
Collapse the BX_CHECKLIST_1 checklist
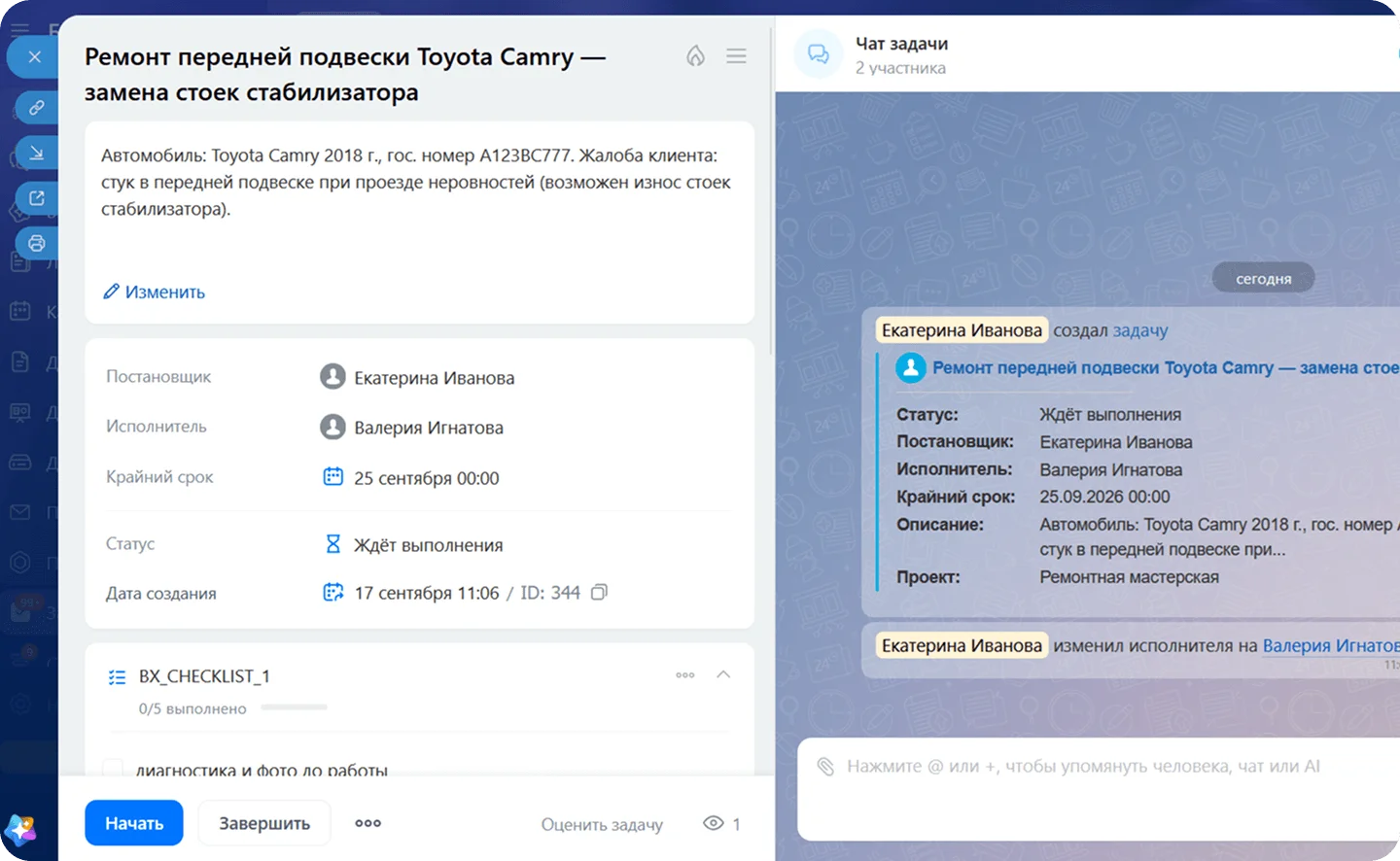[x=723, y=674]
